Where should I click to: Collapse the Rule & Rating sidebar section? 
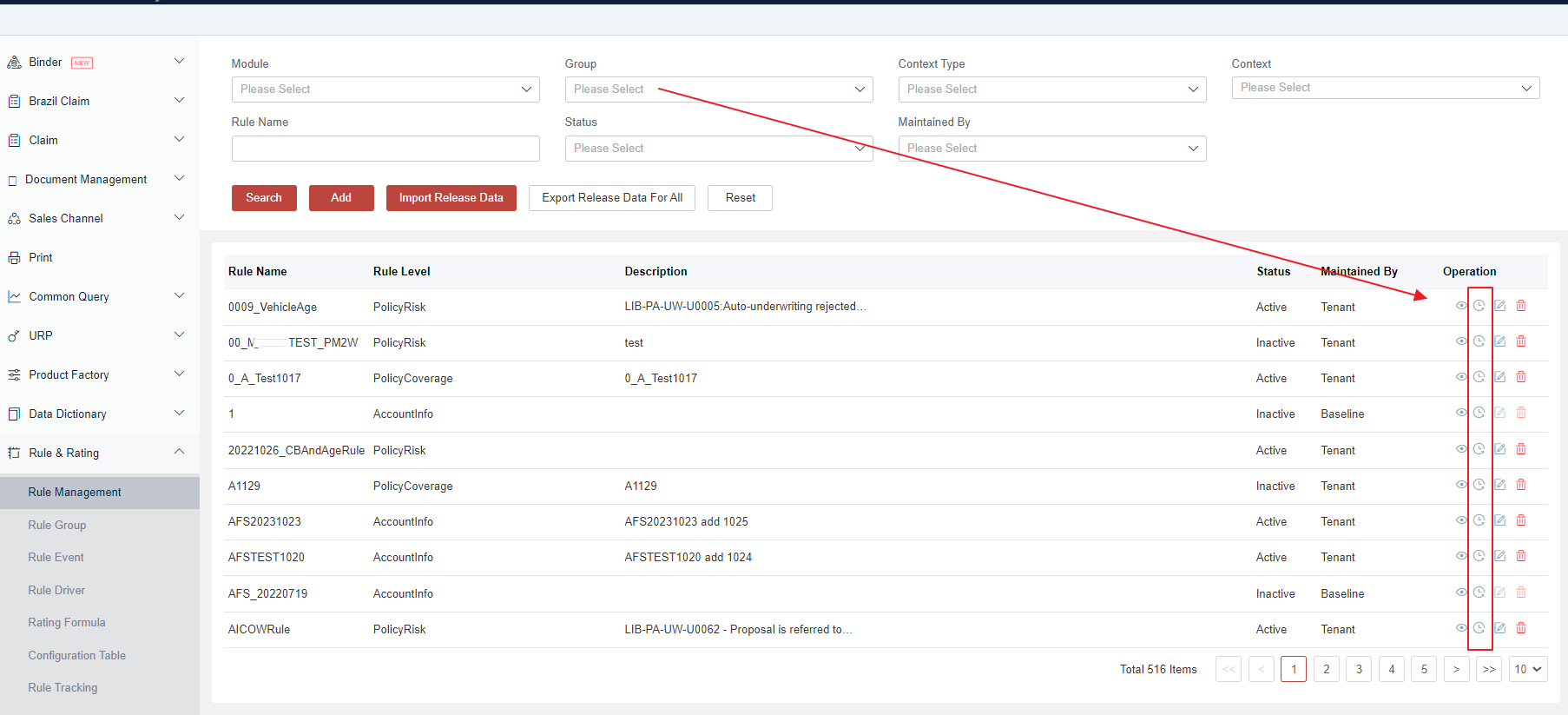[x=179, y=452]
